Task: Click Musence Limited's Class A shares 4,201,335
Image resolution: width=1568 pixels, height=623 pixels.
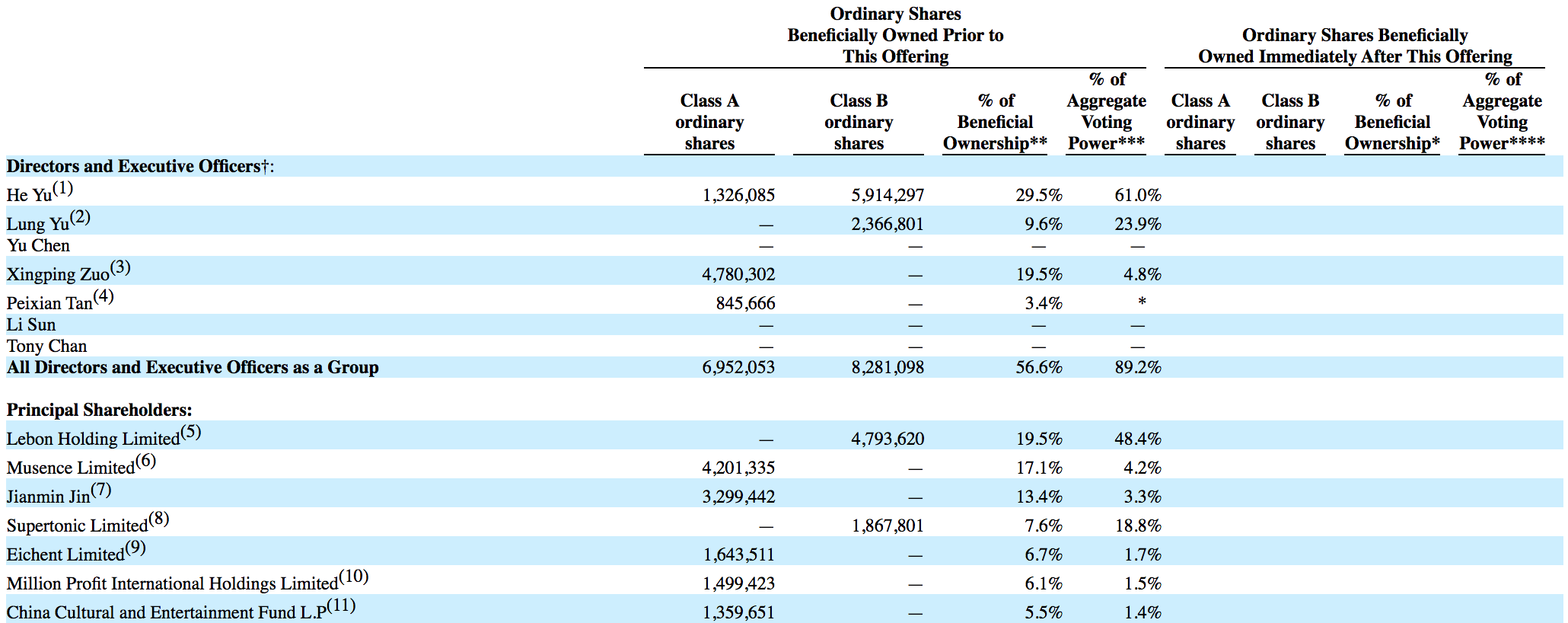Action: 738,468
